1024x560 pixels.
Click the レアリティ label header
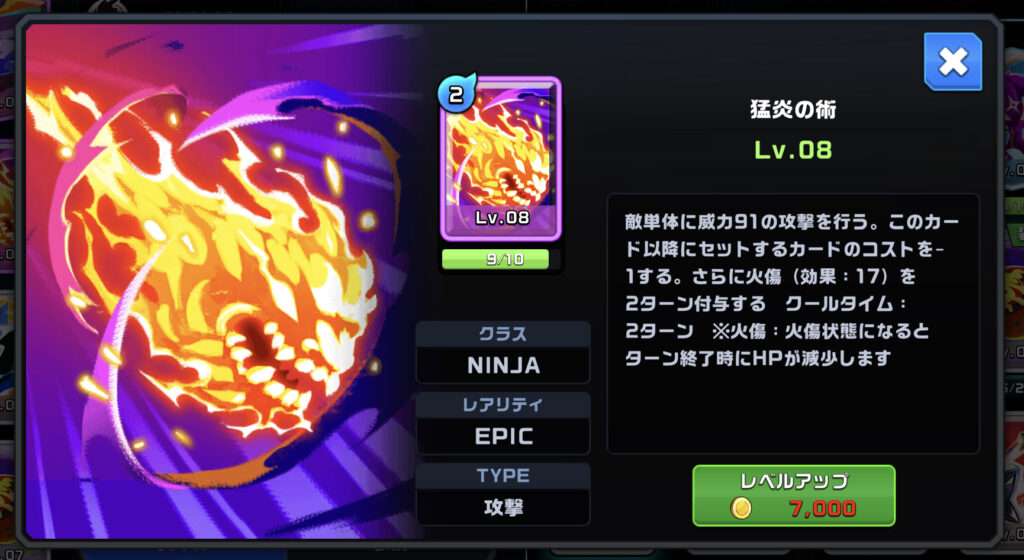[x=504, y=405]
